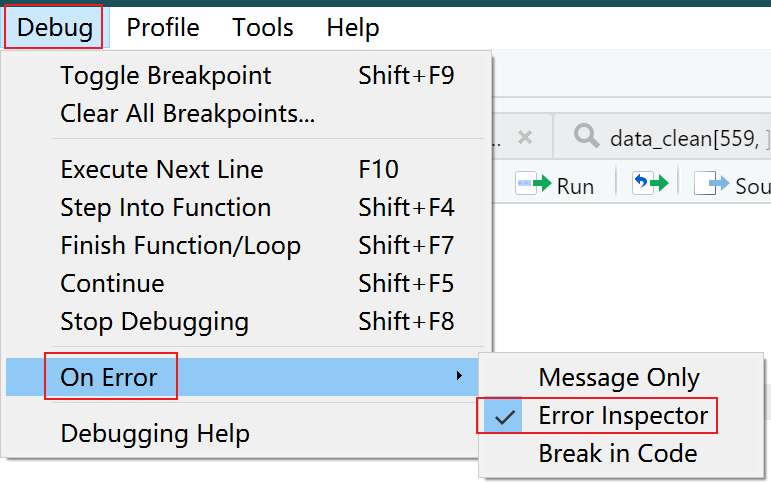Viewport: 771px width, 483px height.
Task: Click the Run button icon
Action: tap(555, 185)
